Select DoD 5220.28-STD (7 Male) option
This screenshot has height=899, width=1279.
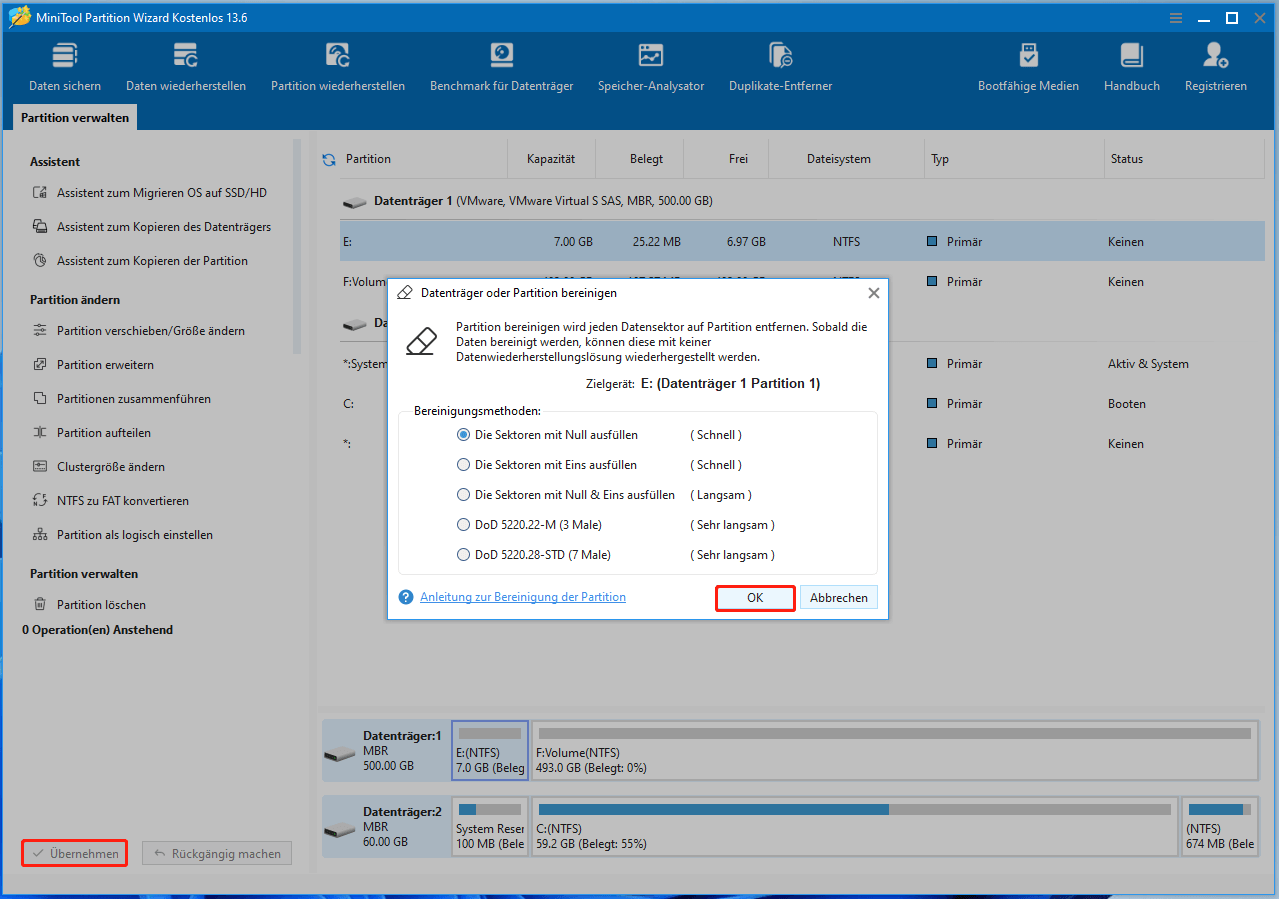(x=463, y=554)
